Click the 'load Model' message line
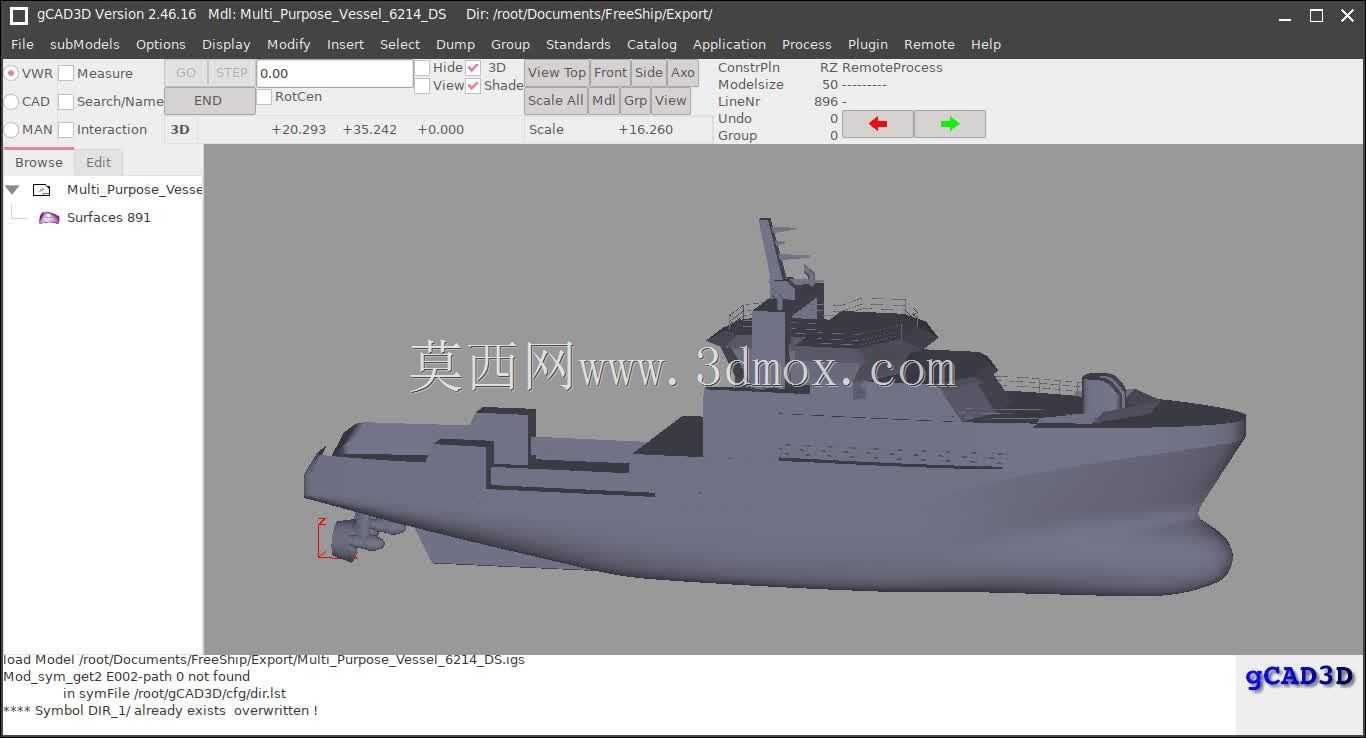 point(264,660)
